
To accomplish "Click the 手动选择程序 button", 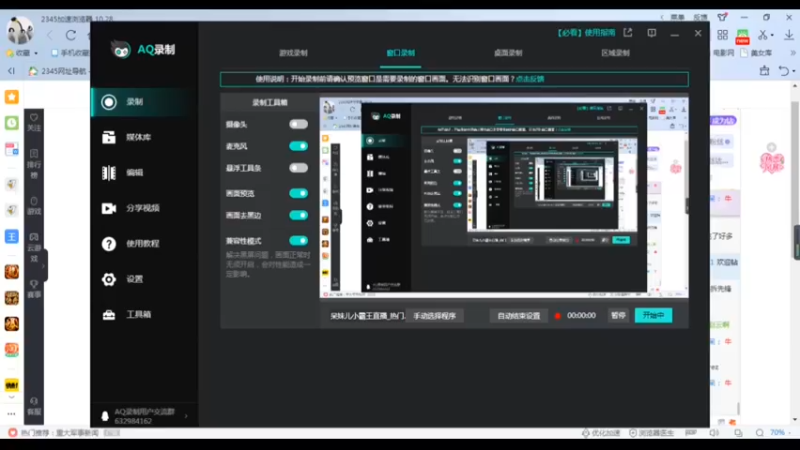I will coord(434,316).
